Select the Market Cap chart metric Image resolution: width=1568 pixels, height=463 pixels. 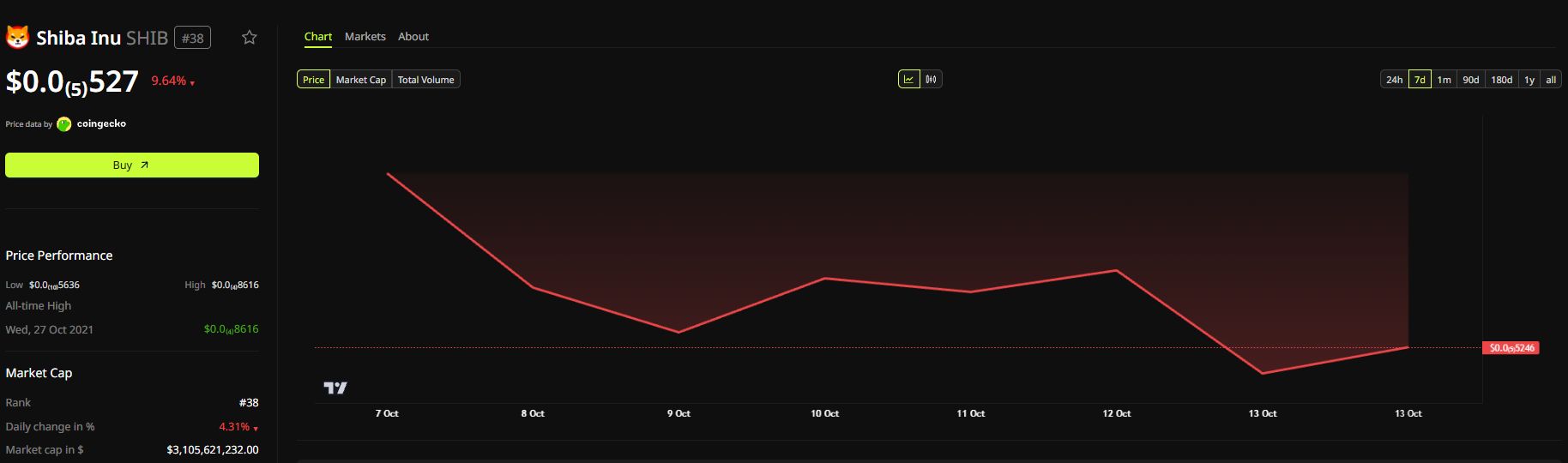pos(361,80)
